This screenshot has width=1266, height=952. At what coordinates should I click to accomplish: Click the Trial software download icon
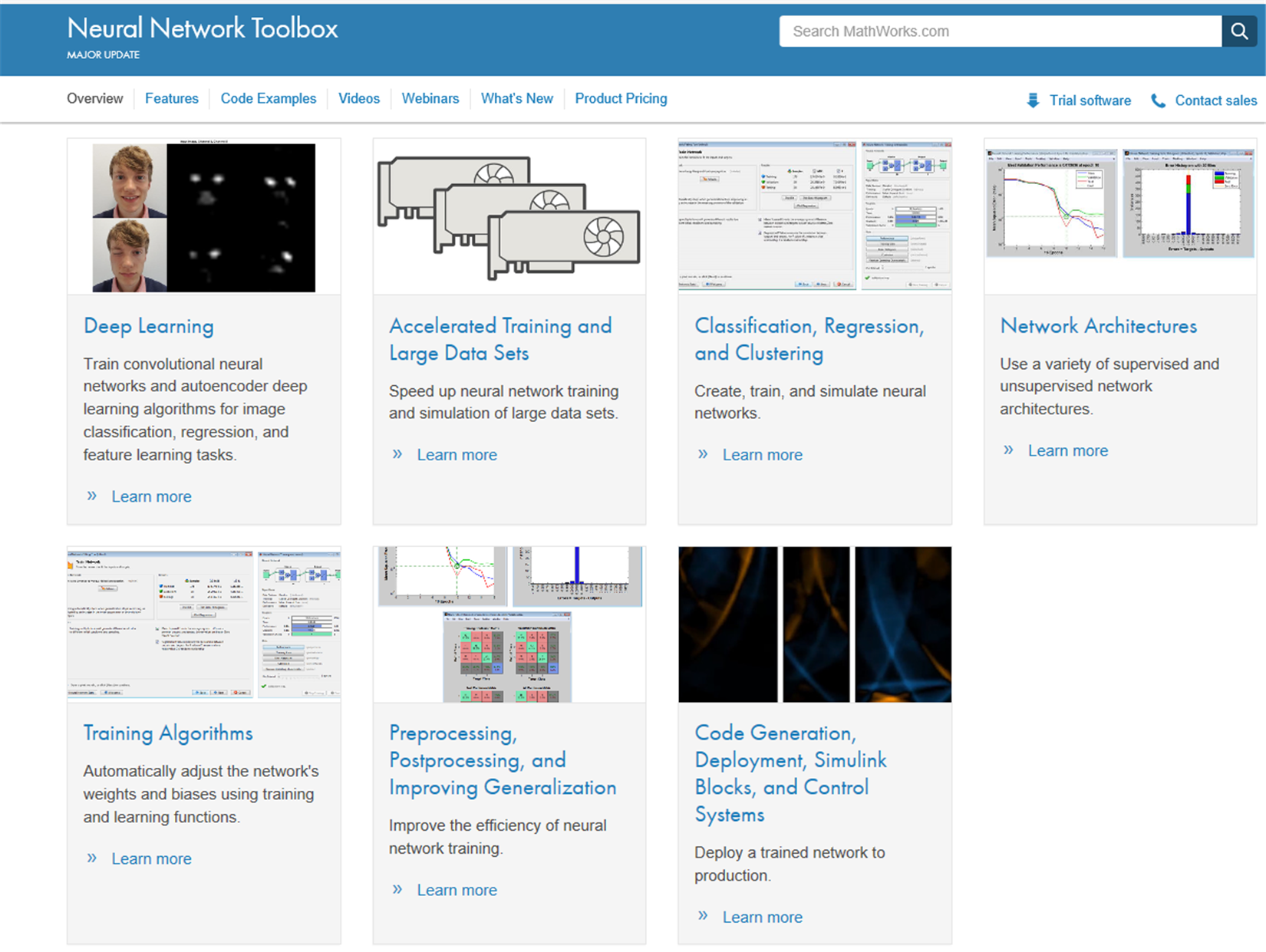pos(1033,100)
